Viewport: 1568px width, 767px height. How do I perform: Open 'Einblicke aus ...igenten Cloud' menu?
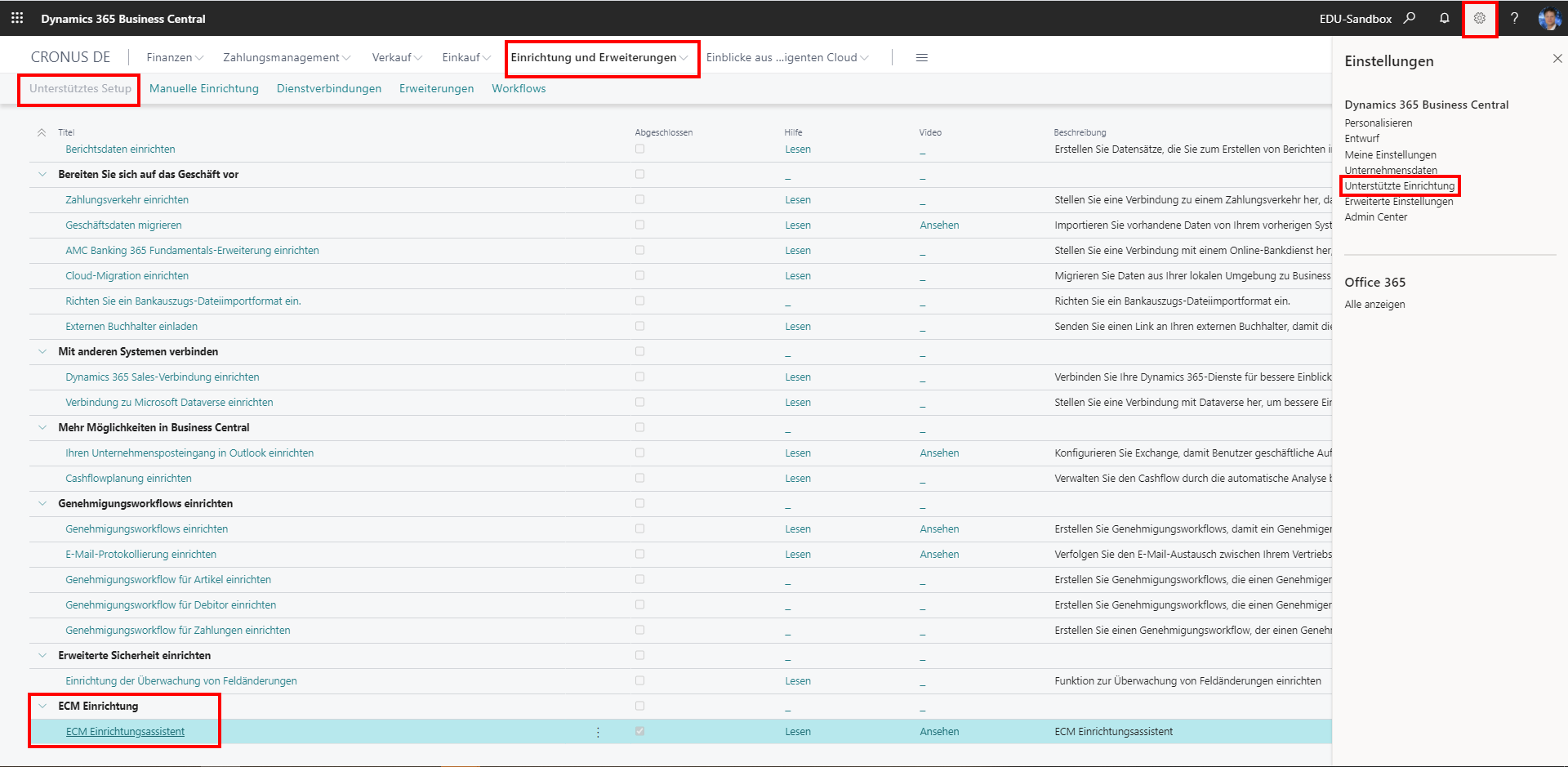(x=787, y=57)
